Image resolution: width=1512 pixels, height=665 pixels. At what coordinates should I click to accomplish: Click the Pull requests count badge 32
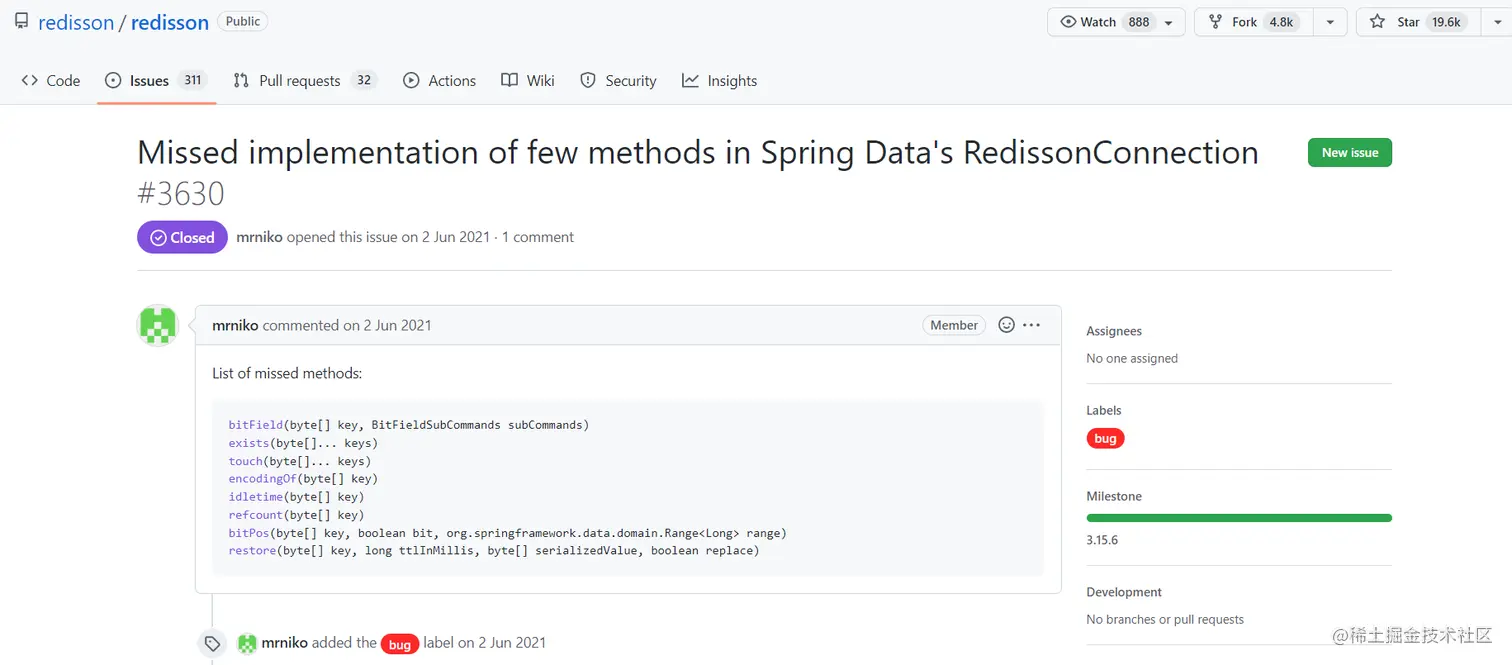tap(364, 80)
